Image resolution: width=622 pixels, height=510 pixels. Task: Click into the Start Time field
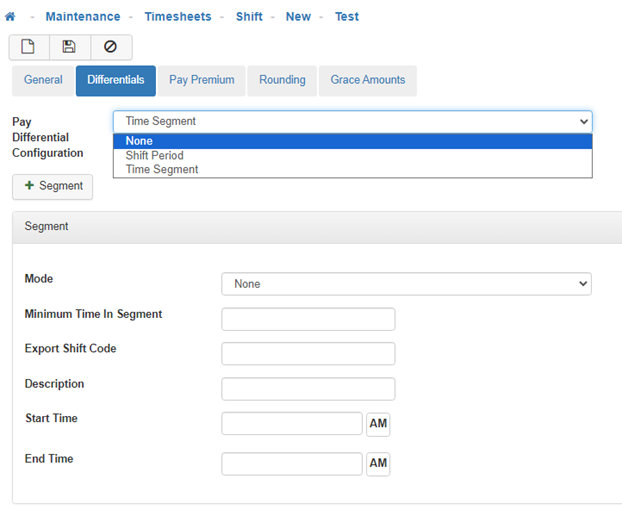291,424
